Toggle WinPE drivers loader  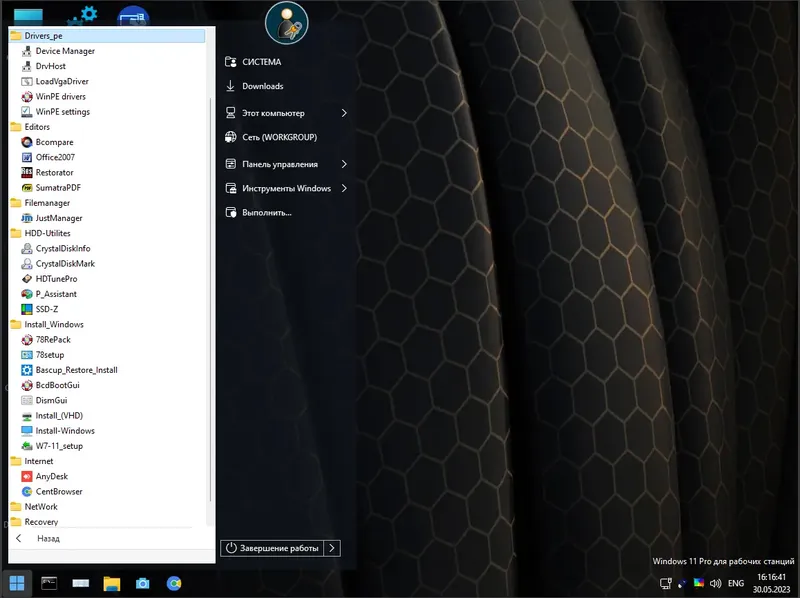coord(56,96)
